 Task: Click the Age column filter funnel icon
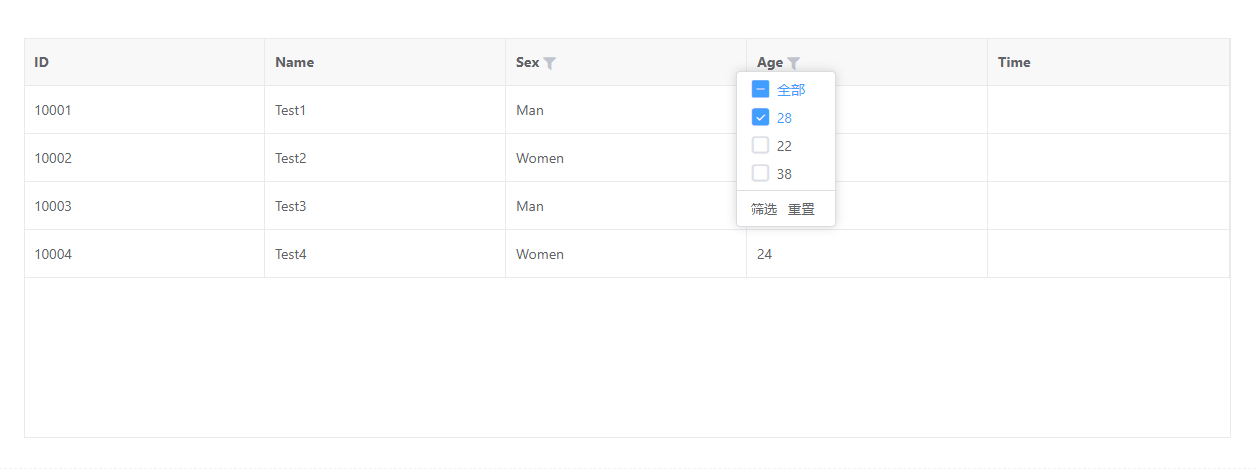point(793,63)
